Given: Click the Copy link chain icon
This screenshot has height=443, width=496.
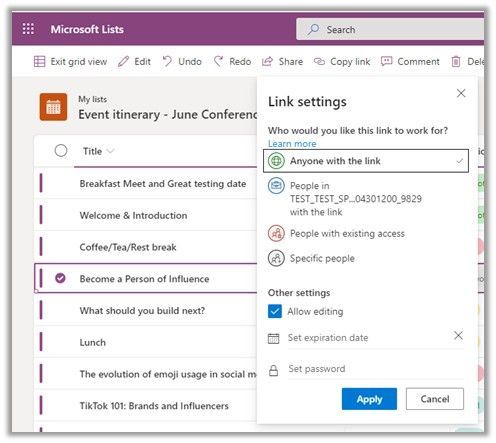Looking at the screenshot, I should (319, 61).
